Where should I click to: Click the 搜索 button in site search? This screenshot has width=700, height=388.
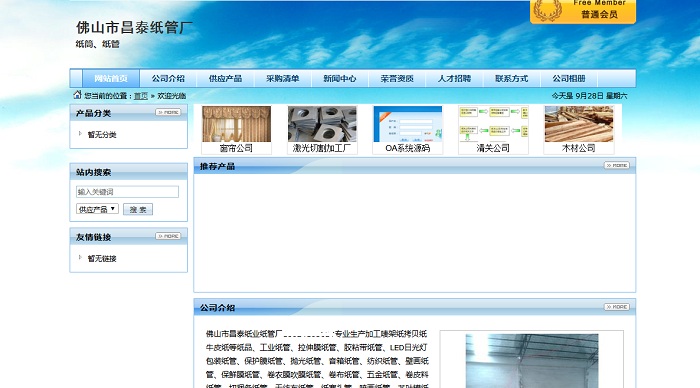pos(138,209)
